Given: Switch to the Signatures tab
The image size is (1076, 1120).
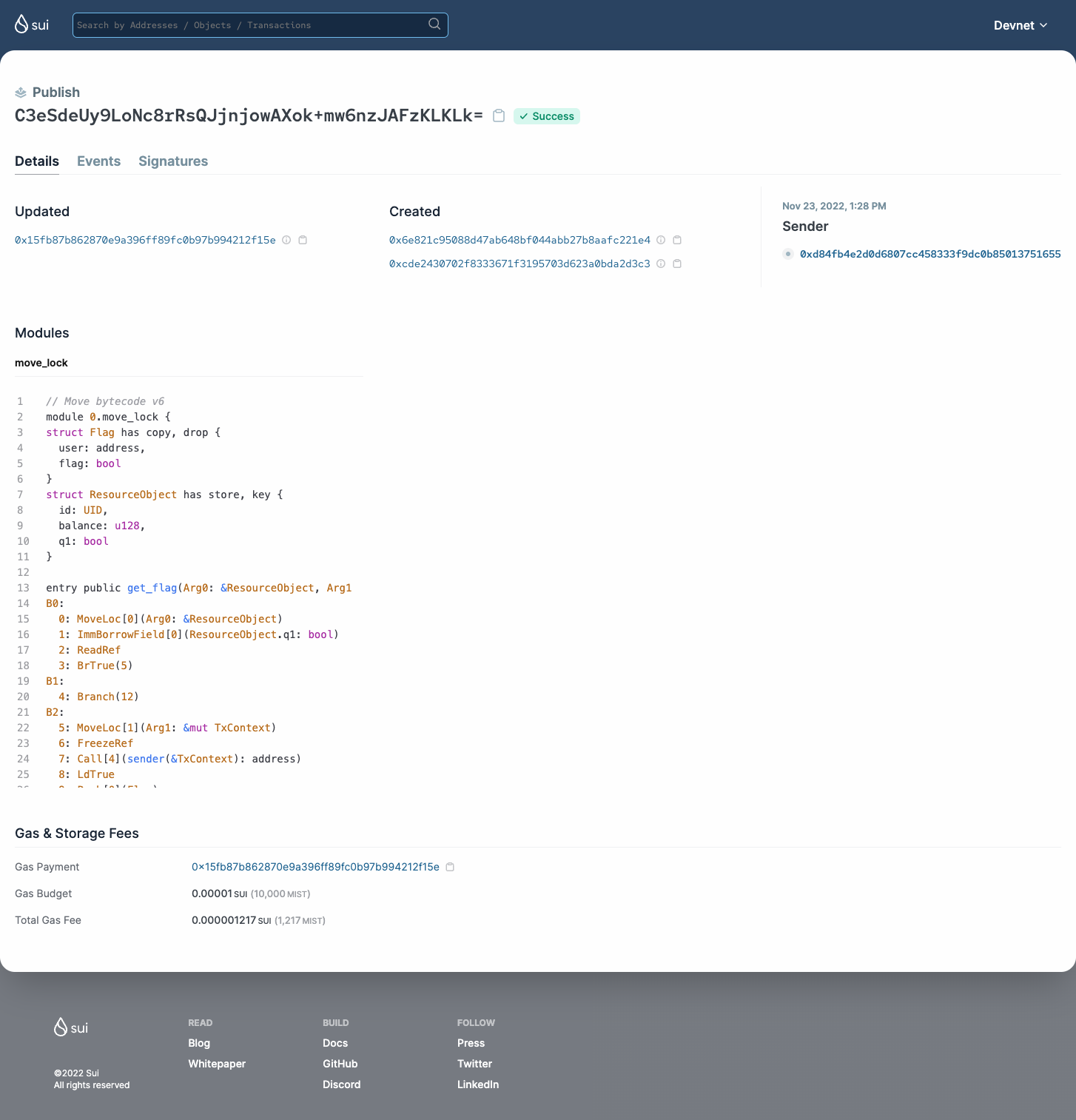Looking at the screenshot, I should coord(173,161).
